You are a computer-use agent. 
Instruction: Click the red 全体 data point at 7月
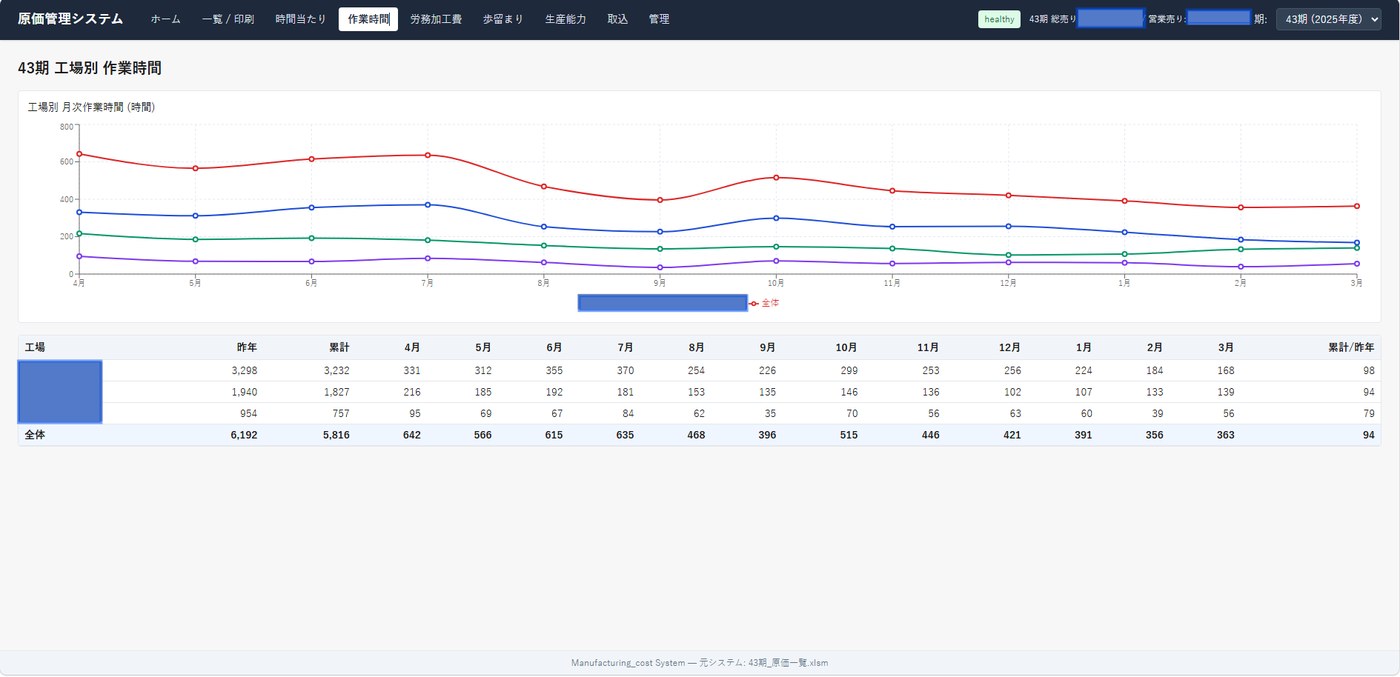[x=427, y=155]
